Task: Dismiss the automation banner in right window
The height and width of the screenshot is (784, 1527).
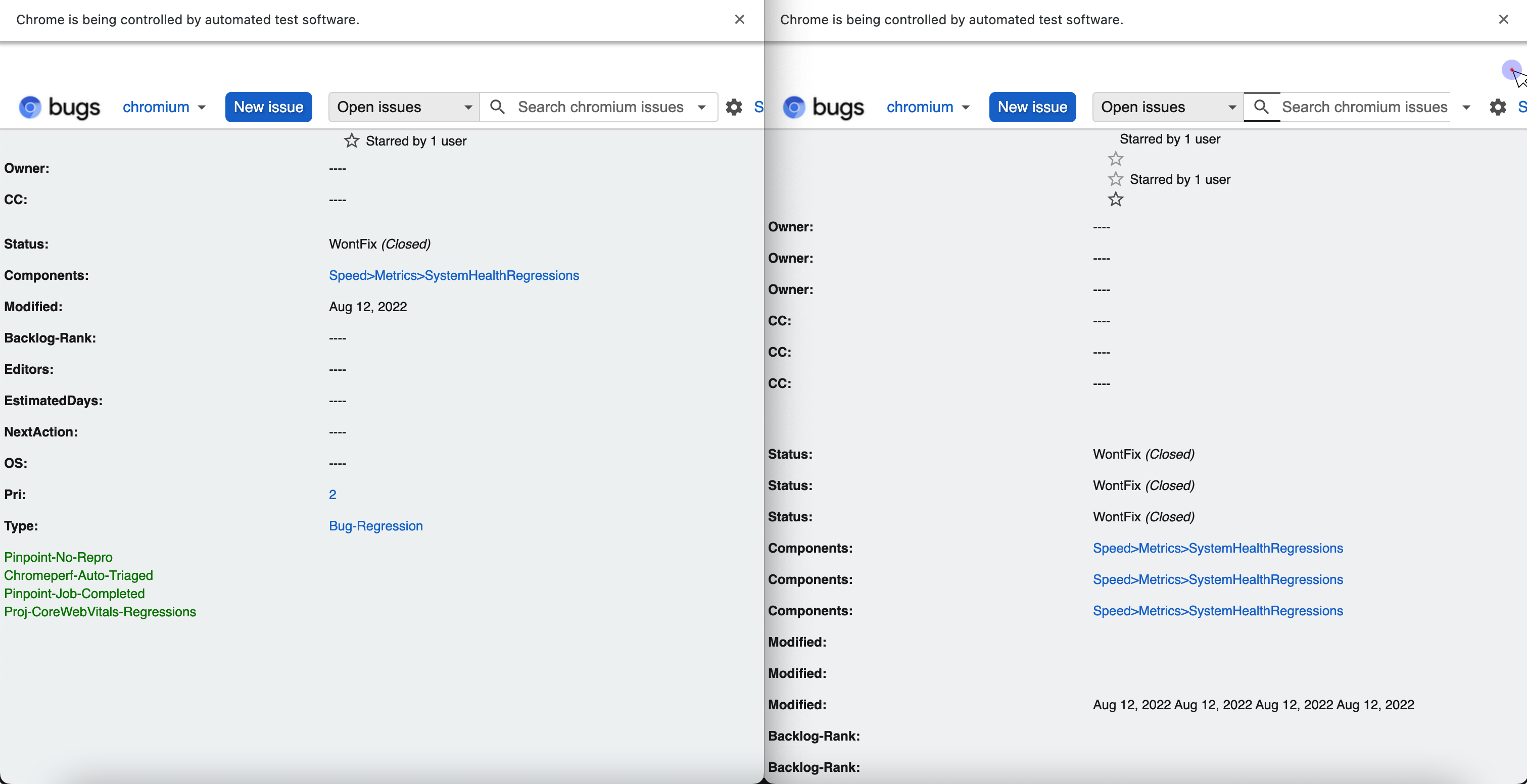Action: [x=1503, y=20]
